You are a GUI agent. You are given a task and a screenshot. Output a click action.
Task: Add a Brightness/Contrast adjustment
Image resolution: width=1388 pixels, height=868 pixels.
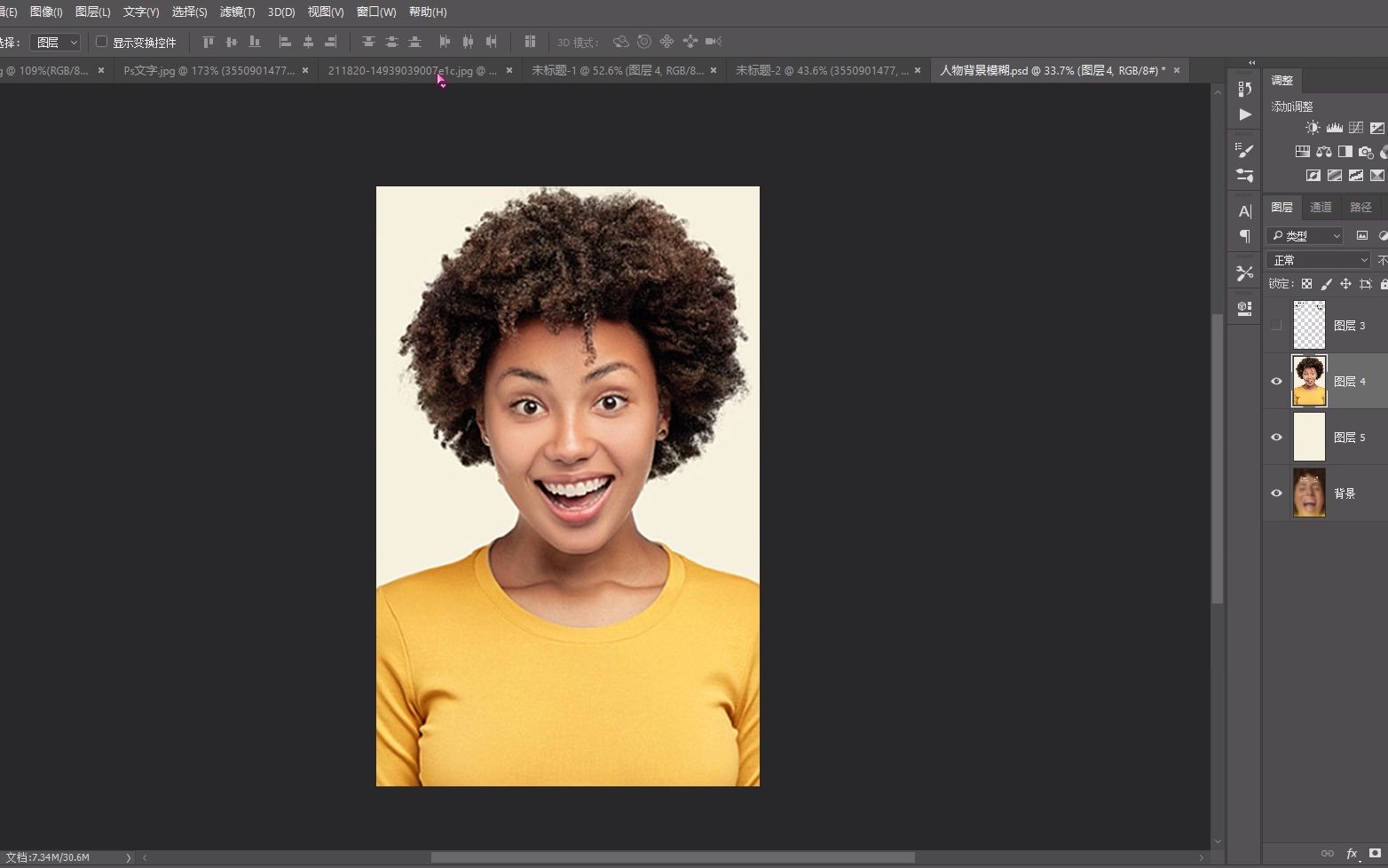pos(1313,128)
